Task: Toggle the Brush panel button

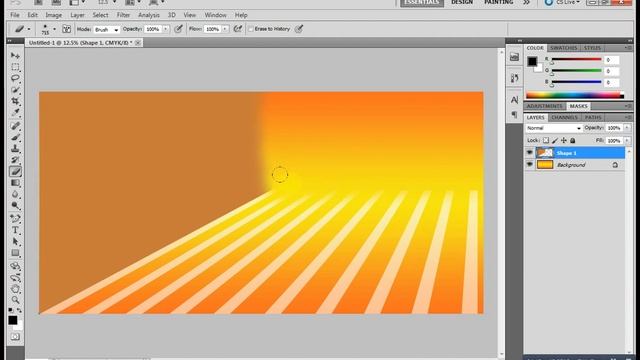Action: tap(67, 29)
